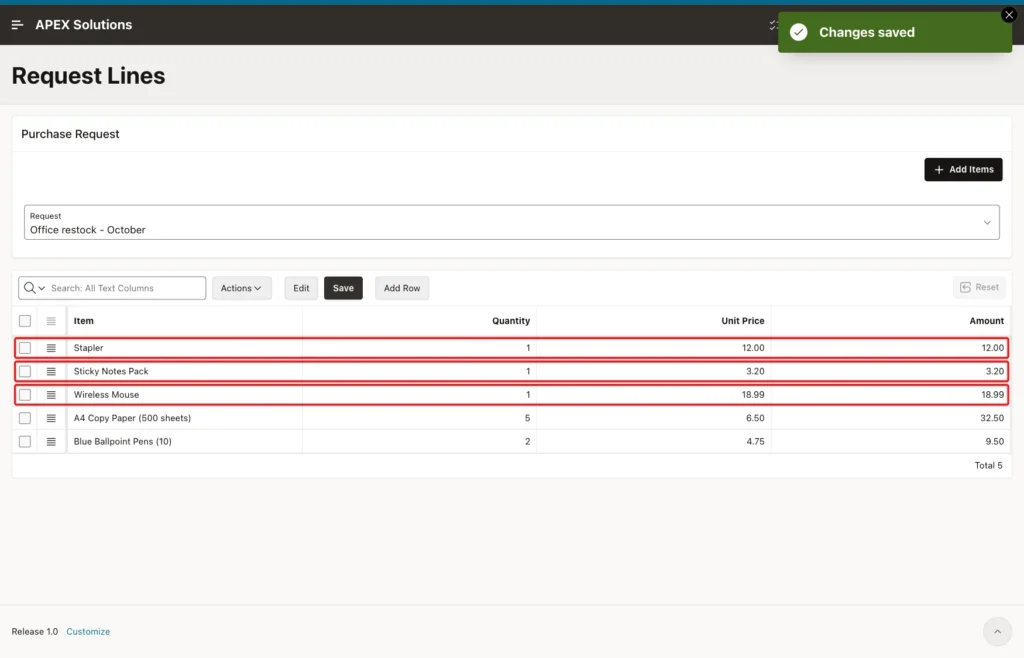Open the header row actions menu icon
1024x658 pixels.
pyautogui.click(x=51, y=321)
